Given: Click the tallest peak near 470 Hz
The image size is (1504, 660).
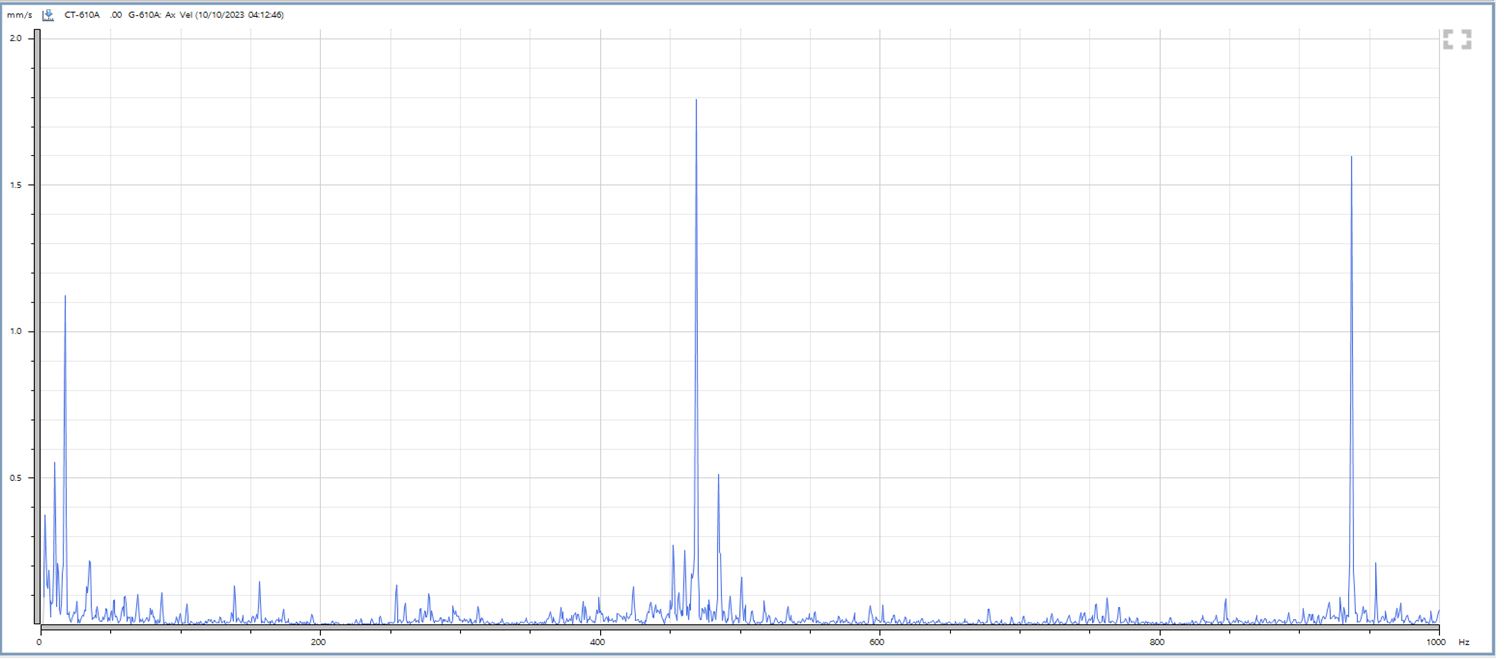Looking at the screenshot, I should [696, 102].
